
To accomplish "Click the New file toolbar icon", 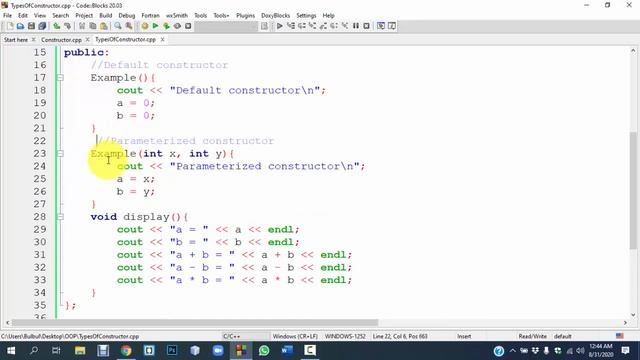I will pyautogui.click(x=10, y=26).
